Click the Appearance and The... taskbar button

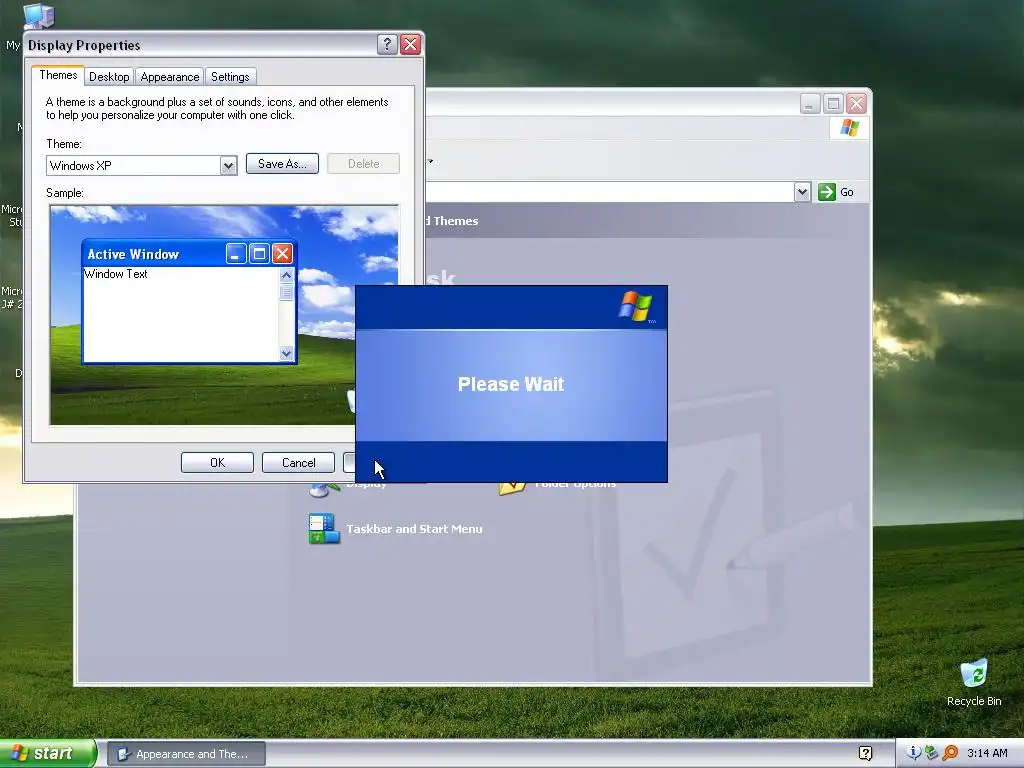186,754
